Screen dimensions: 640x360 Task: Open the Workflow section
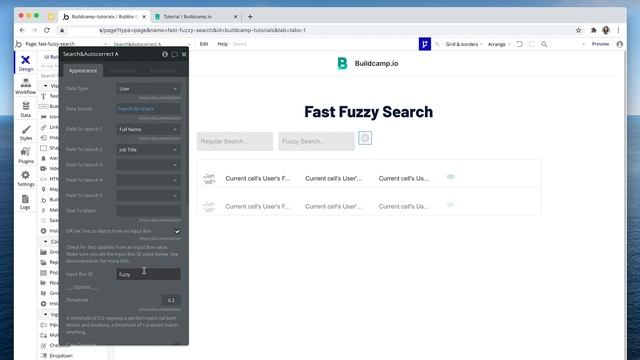point(26,86)
